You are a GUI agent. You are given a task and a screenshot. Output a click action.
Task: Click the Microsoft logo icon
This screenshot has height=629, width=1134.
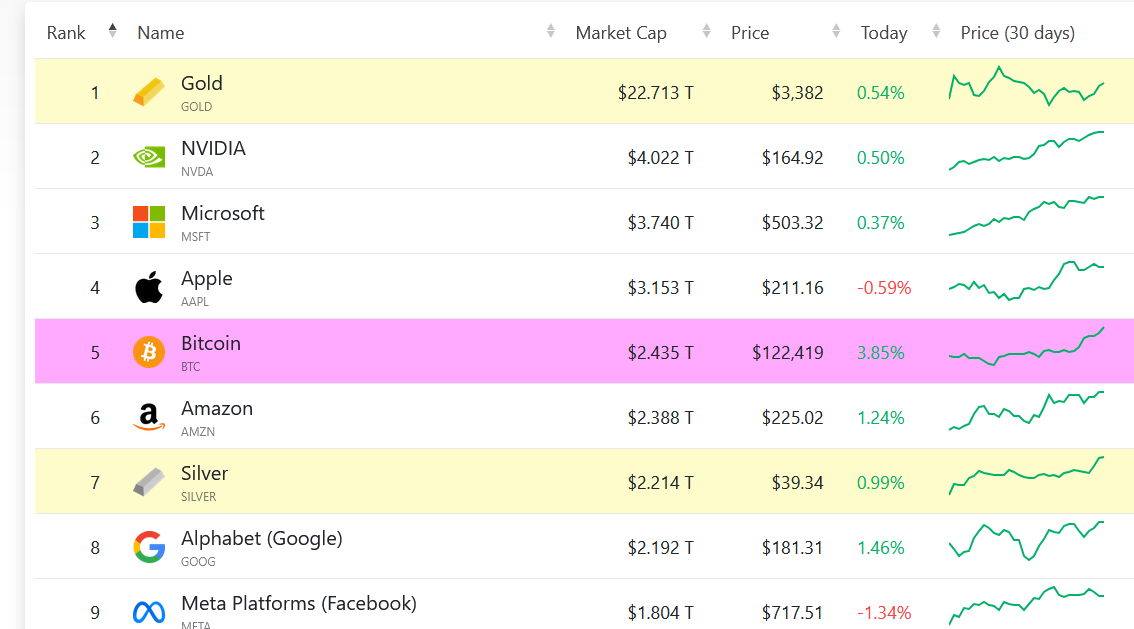[x=149, y=222]
